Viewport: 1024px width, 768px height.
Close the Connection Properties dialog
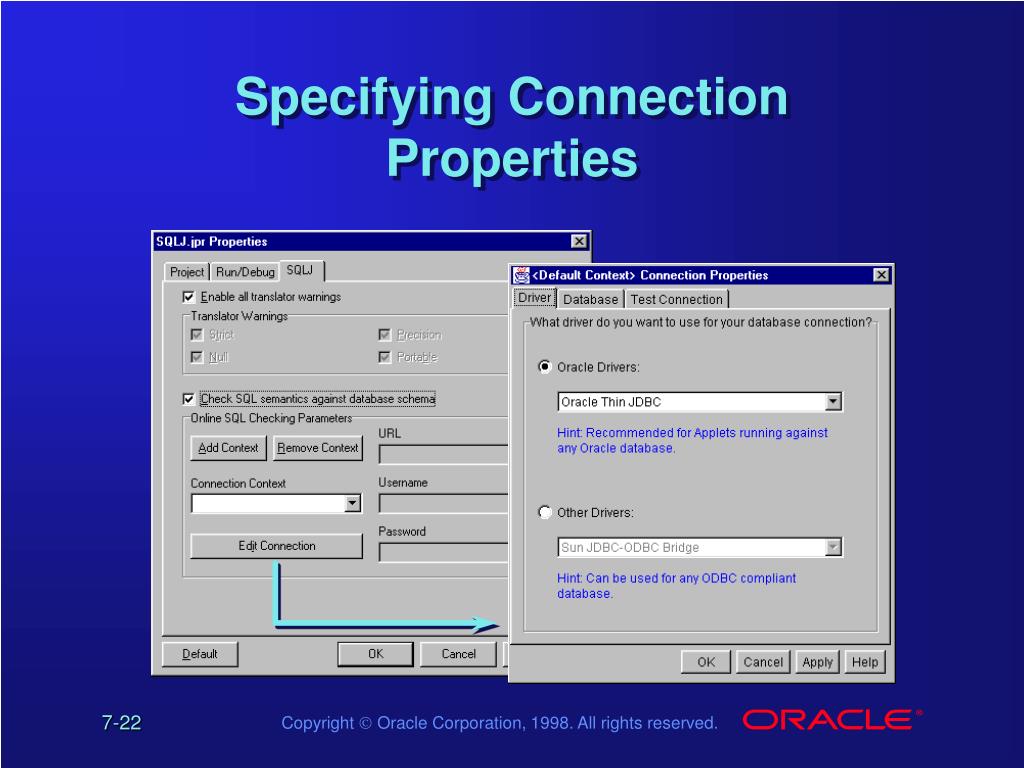pos(881,275)
